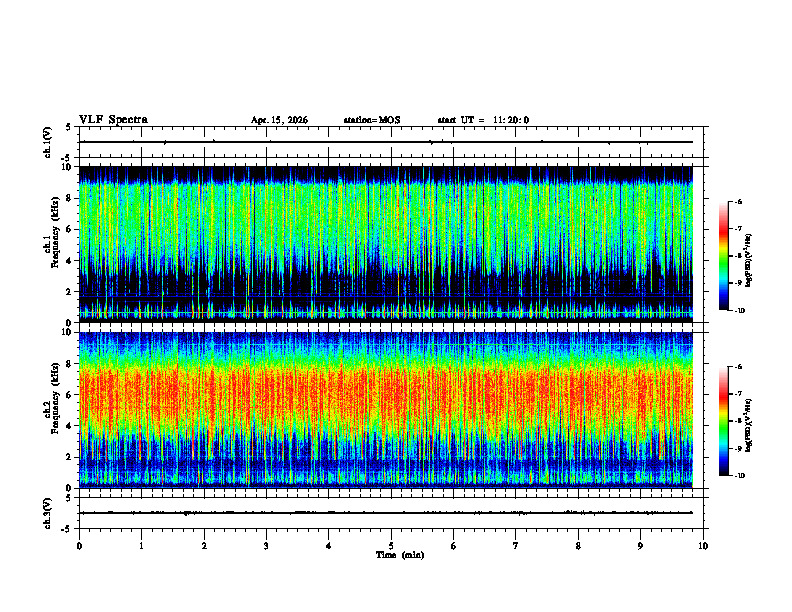Click the "-6" label on ch.1 color scale
This screenshot has width=792, height=612.
[738, 202]
